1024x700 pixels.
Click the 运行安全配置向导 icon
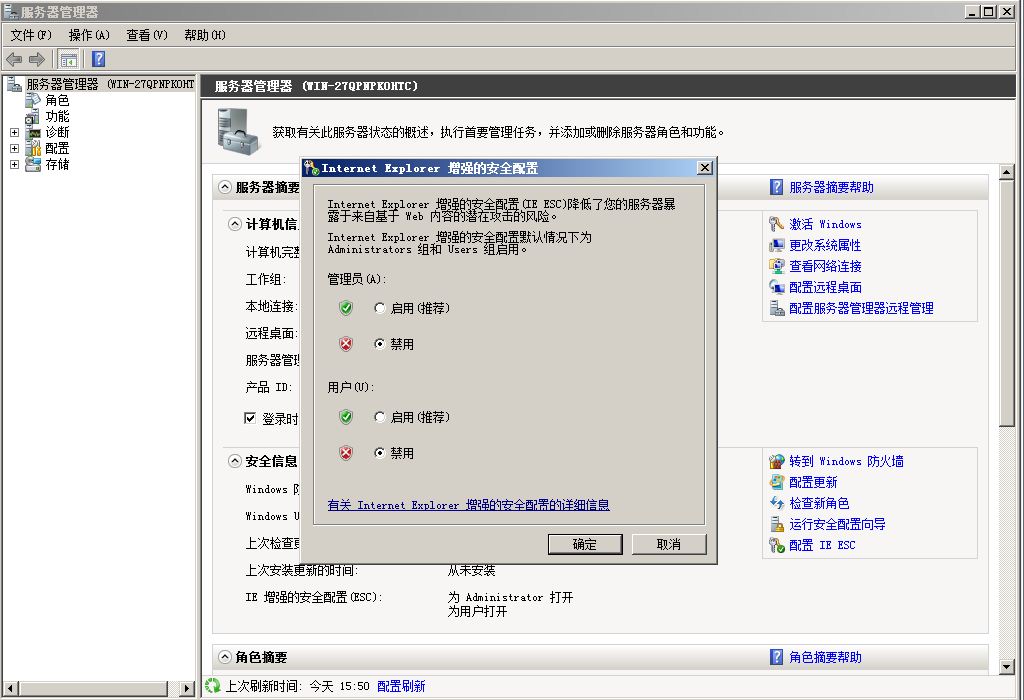click(x=776, y=524)
